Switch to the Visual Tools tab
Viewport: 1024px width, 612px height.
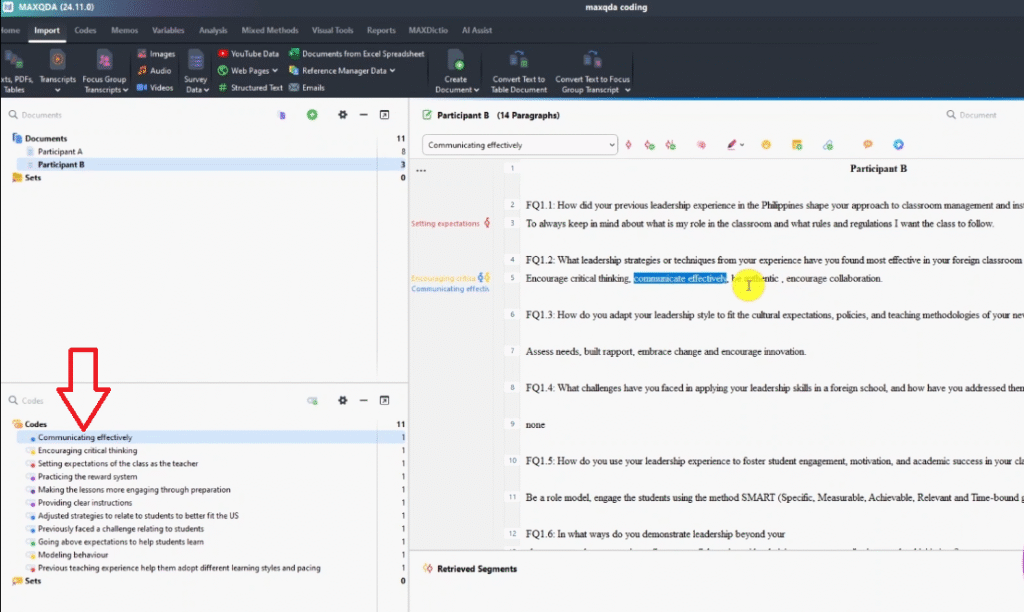tap(333, 31)
